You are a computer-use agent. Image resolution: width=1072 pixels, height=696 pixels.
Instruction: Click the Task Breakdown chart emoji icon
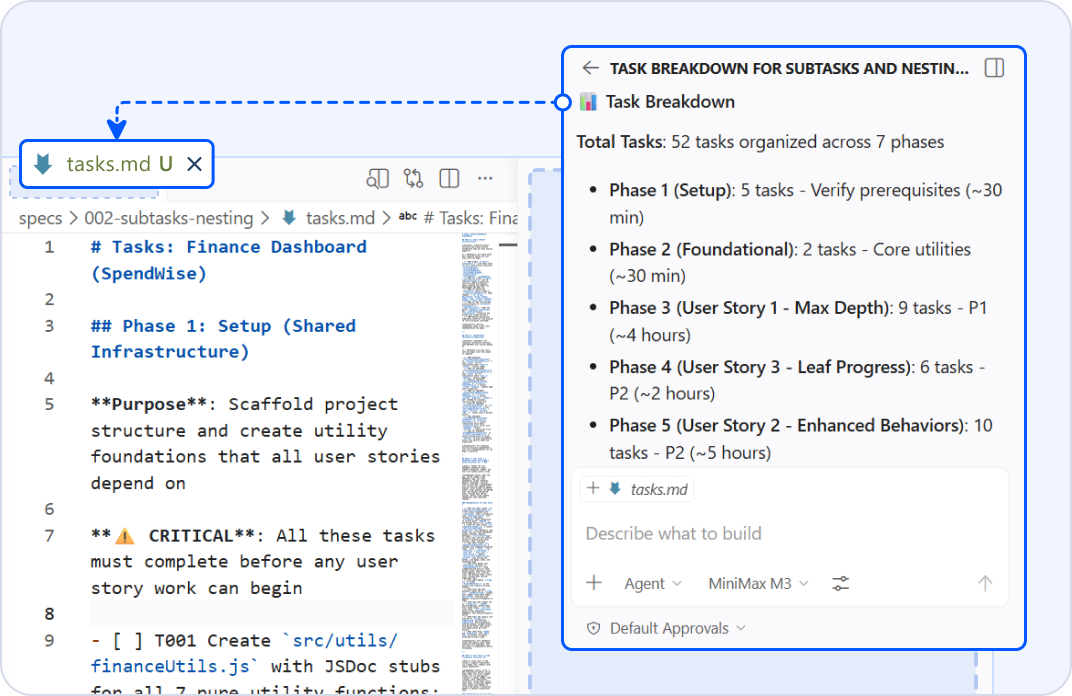588,102
